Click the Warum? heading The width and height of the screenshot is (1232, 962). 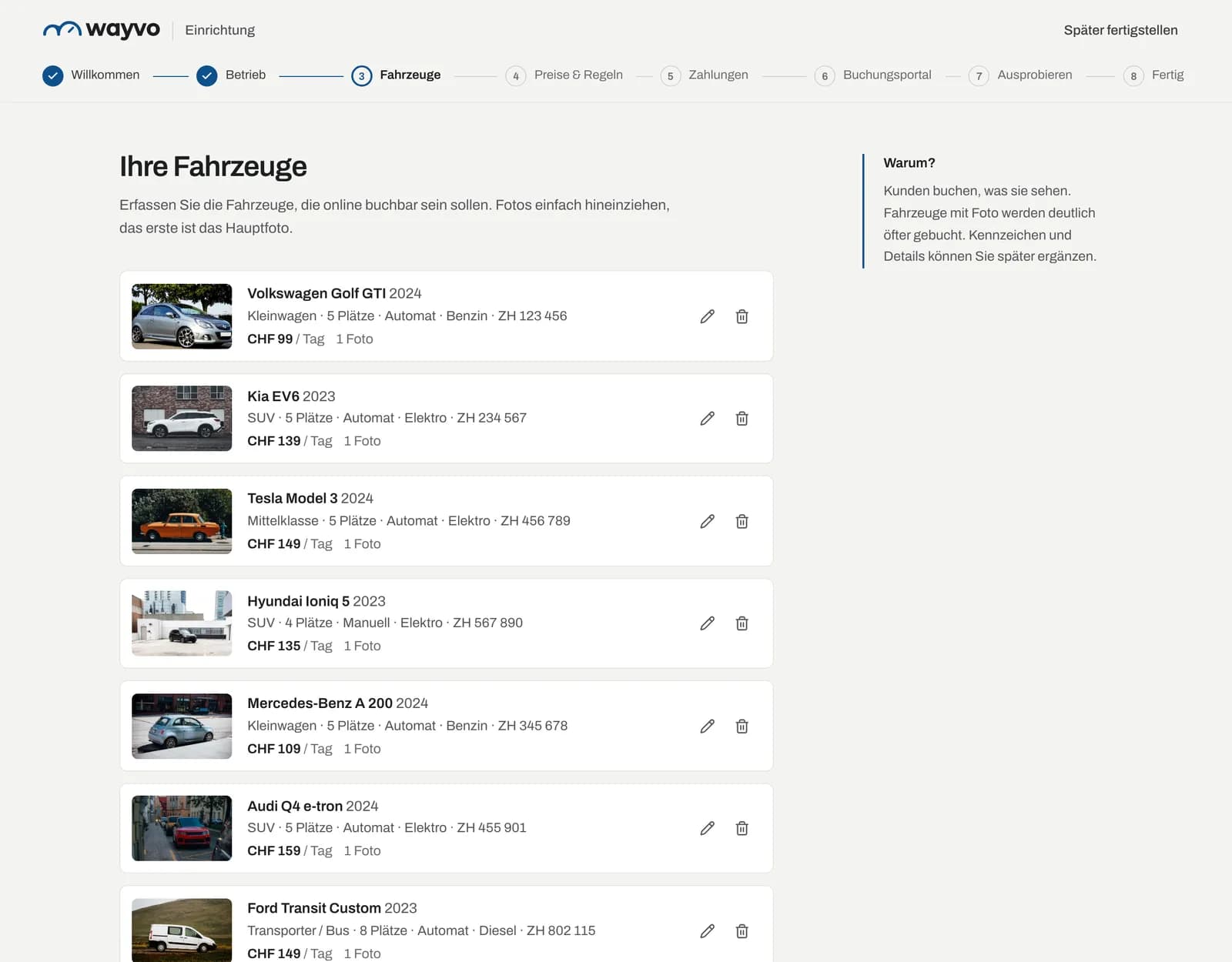click(x=909, y=163)
